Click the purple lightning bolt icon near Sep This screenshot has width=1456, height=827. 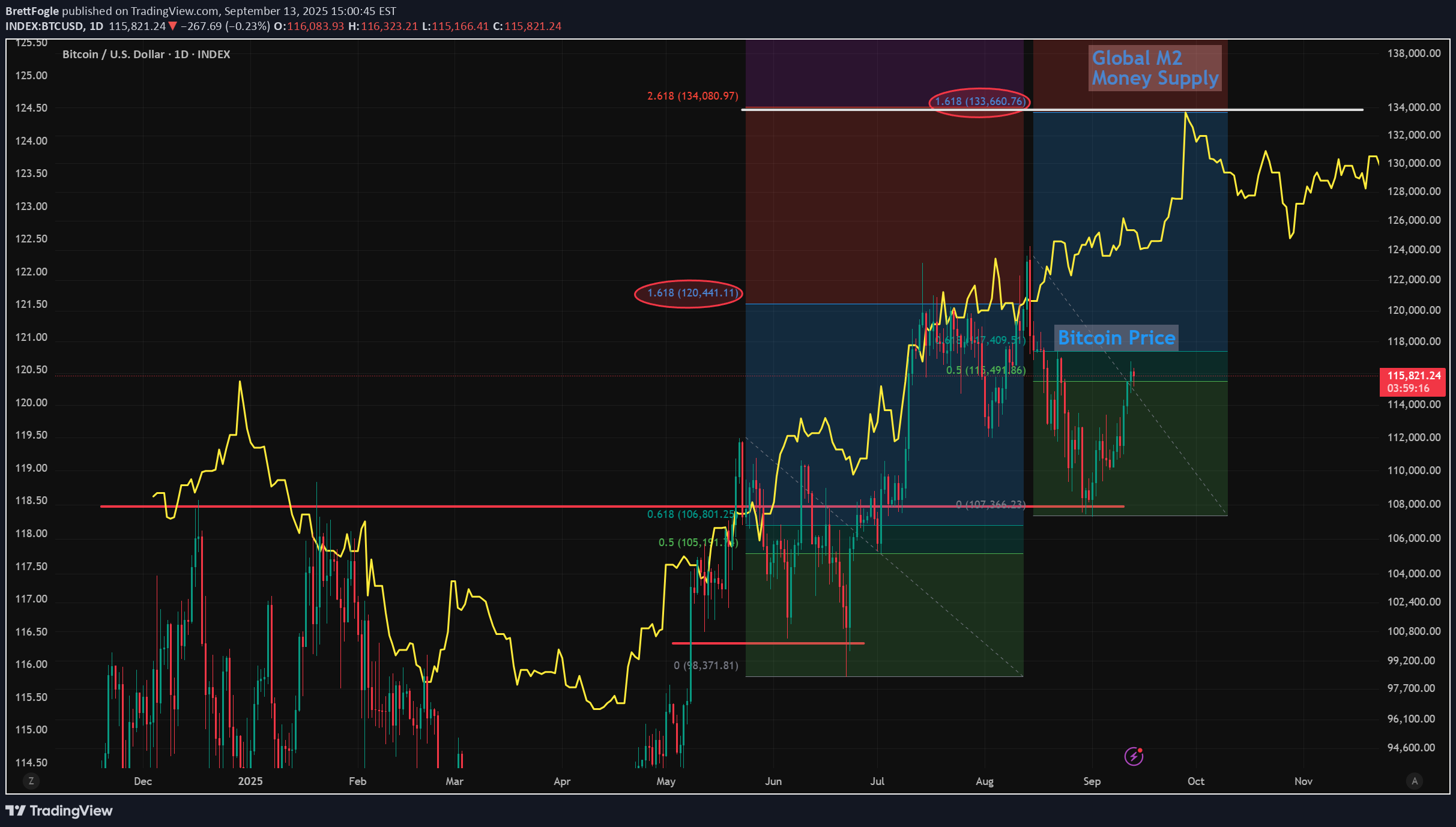click(x=1134, y=756)
